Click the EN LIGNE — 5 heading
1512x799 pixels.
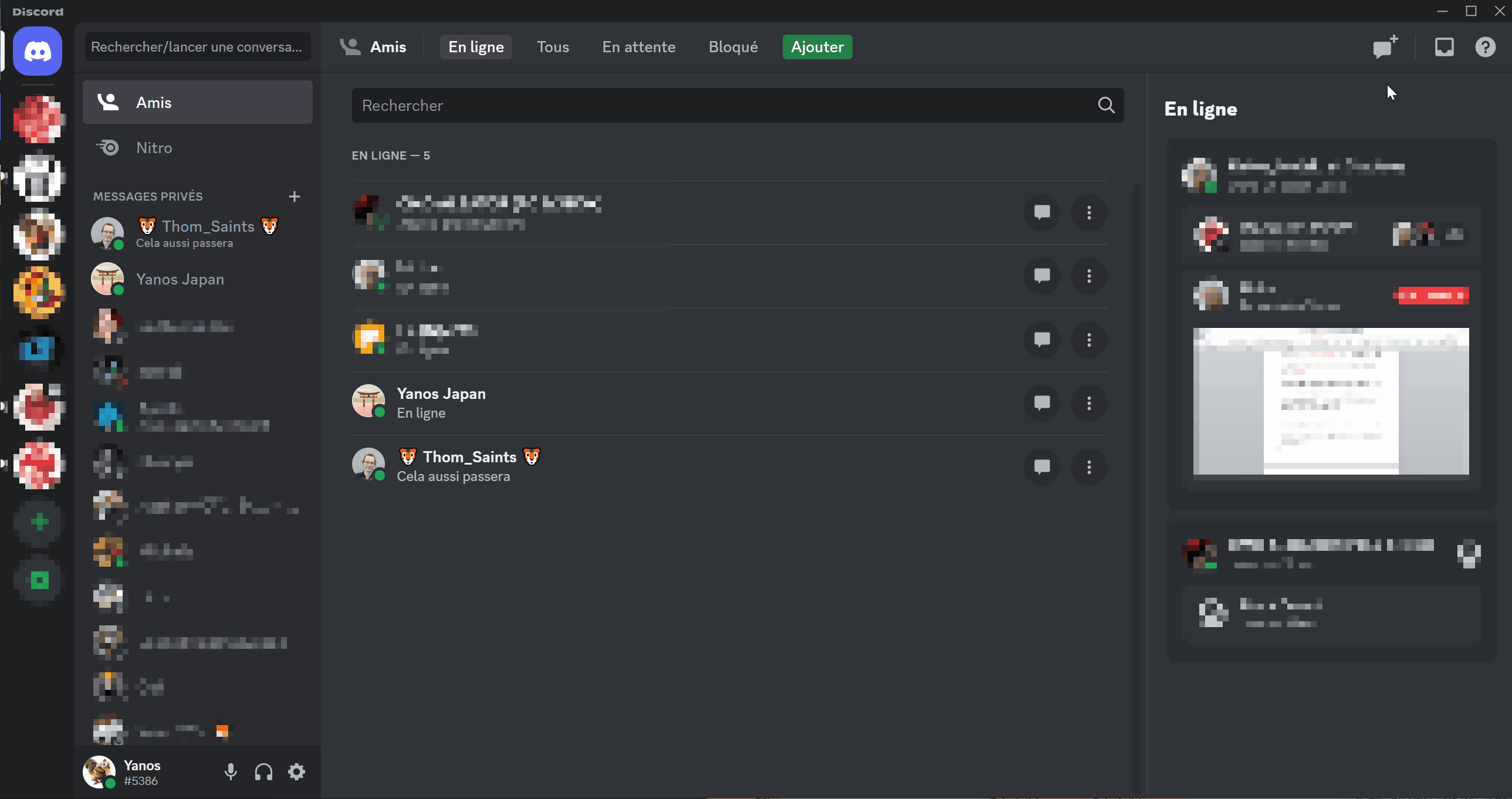[x=391, y=155]
